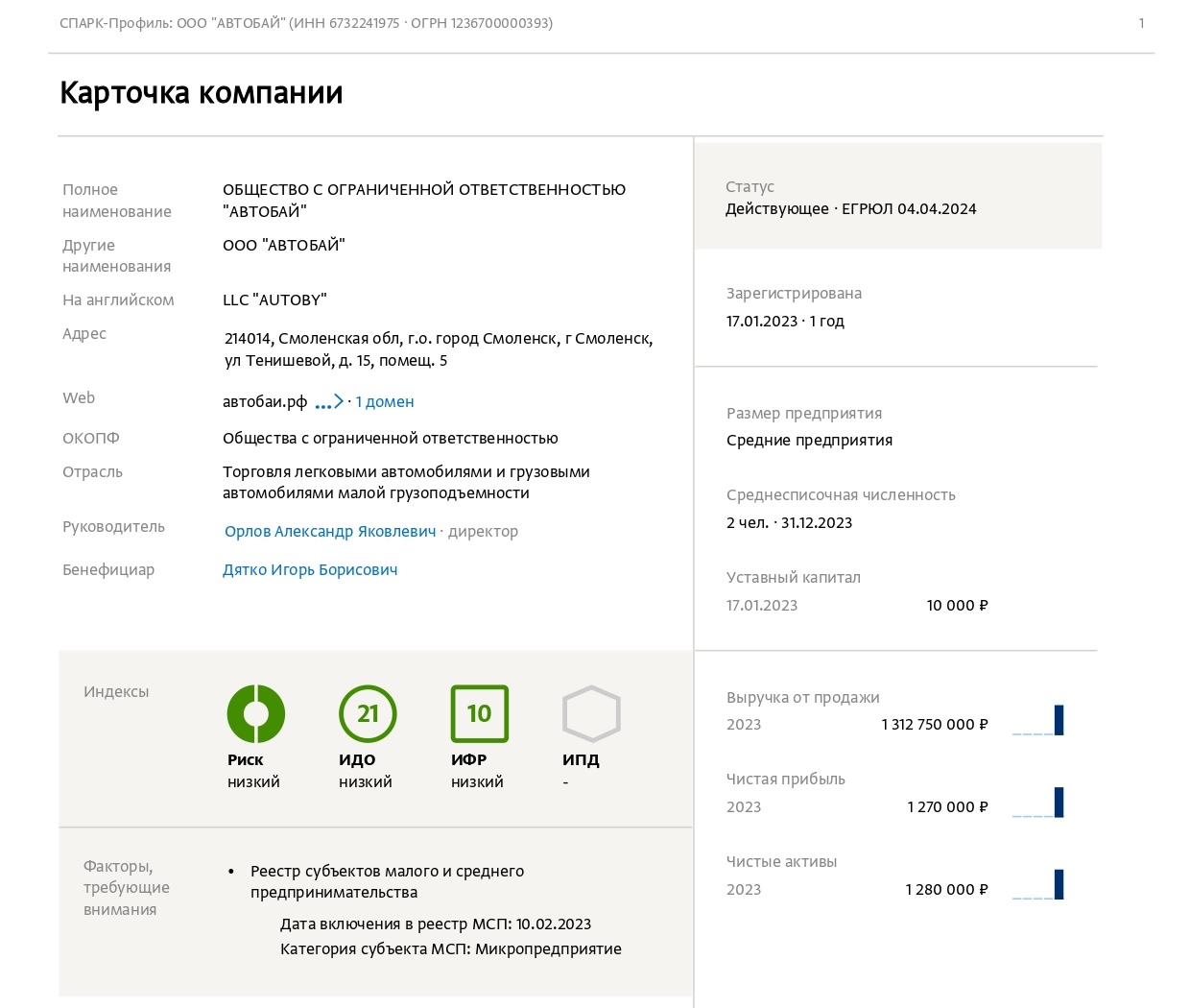1190x1008 pixels.
Task: Click the green Риск low-risk index icon
Action: tap(255, 713)
